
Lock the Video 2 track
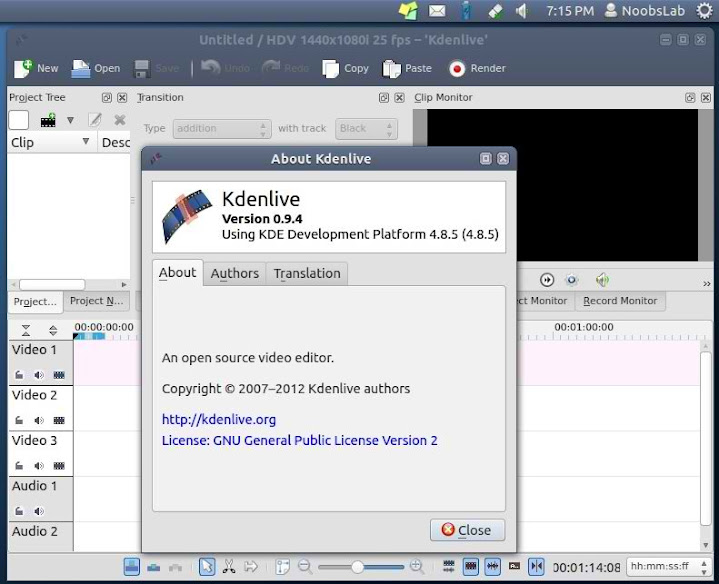coord(19,420)
